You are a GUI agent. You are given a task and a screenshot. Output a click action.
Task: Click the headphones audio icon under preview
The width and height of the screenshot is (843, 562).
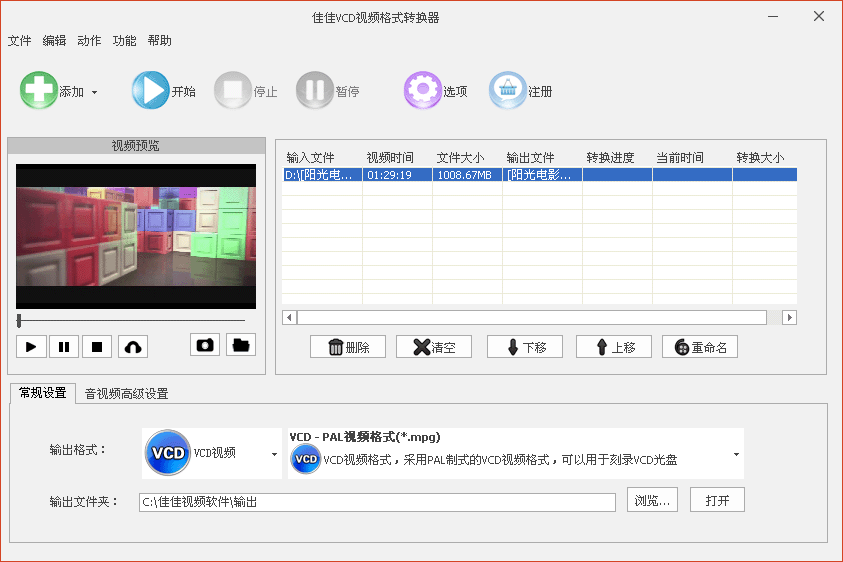point(133,347)
